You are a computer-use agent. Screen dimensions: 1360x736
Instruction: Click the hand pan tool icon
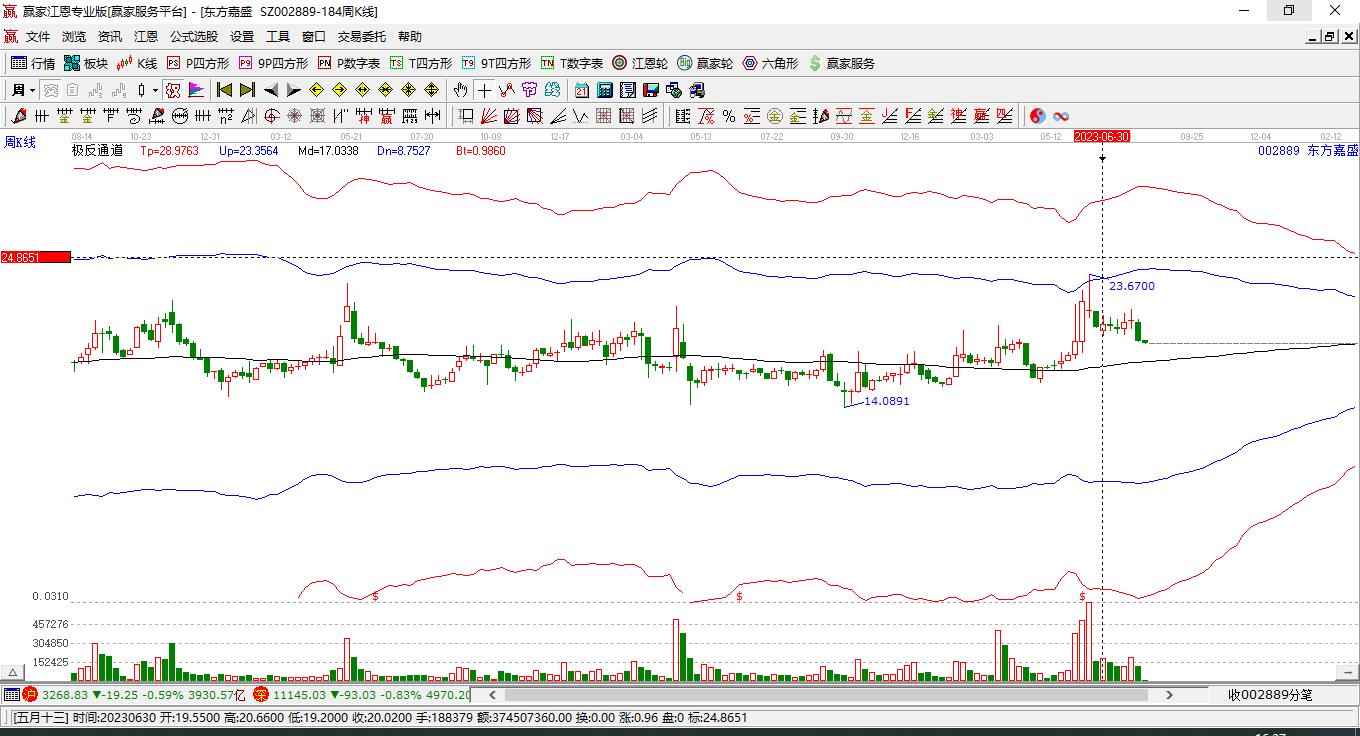click(460, 90)
